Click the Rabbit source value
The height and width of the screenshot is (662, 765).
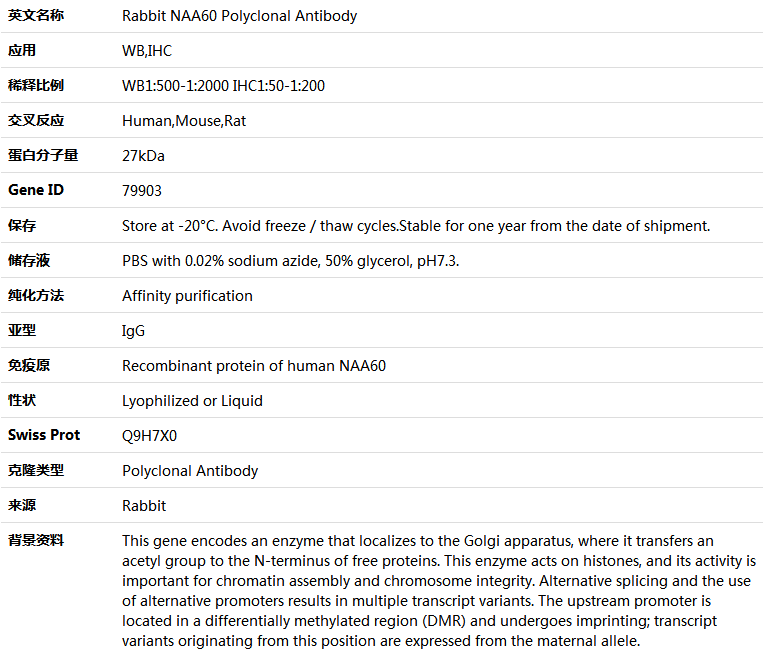pos(144,506)
